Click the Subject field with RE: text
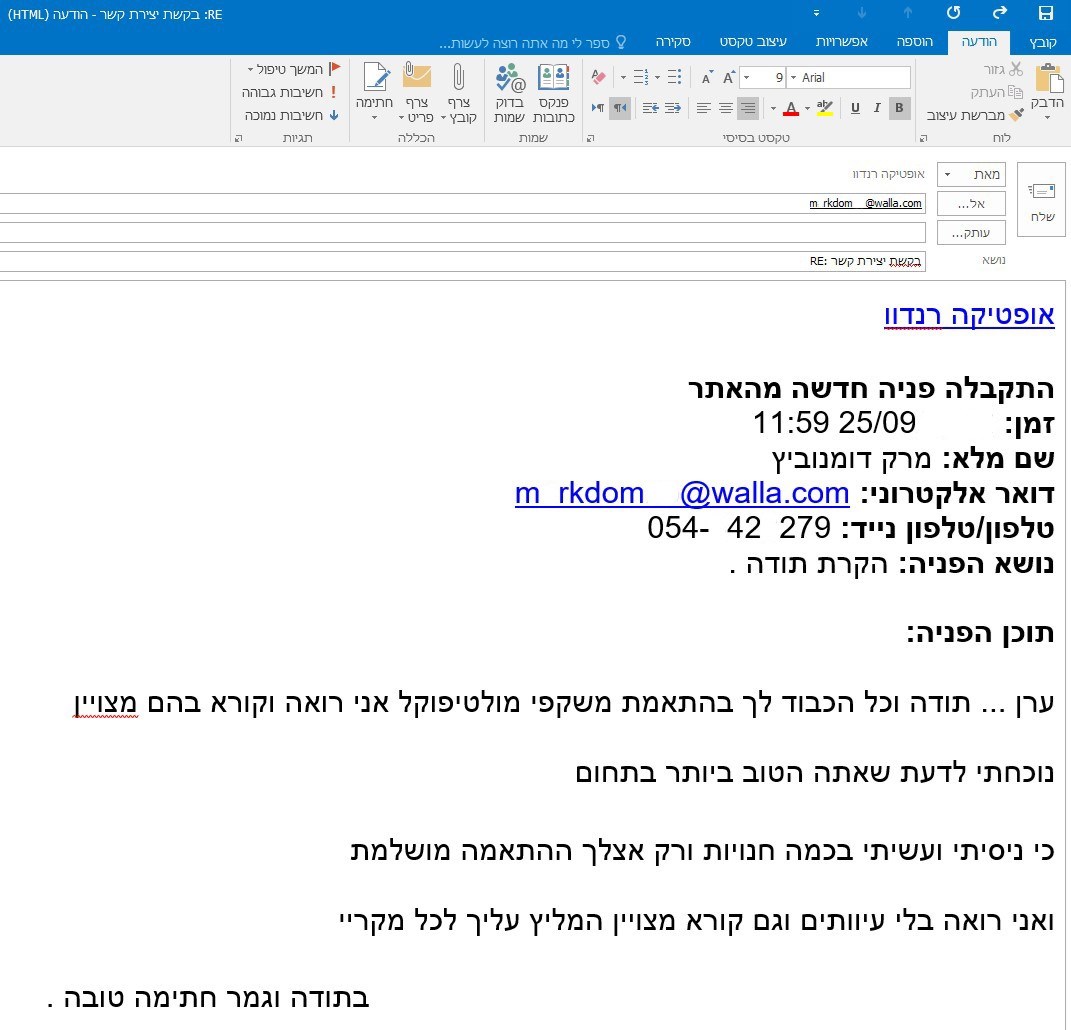This screenshot has height=1030, width=1071. (462, 261)
